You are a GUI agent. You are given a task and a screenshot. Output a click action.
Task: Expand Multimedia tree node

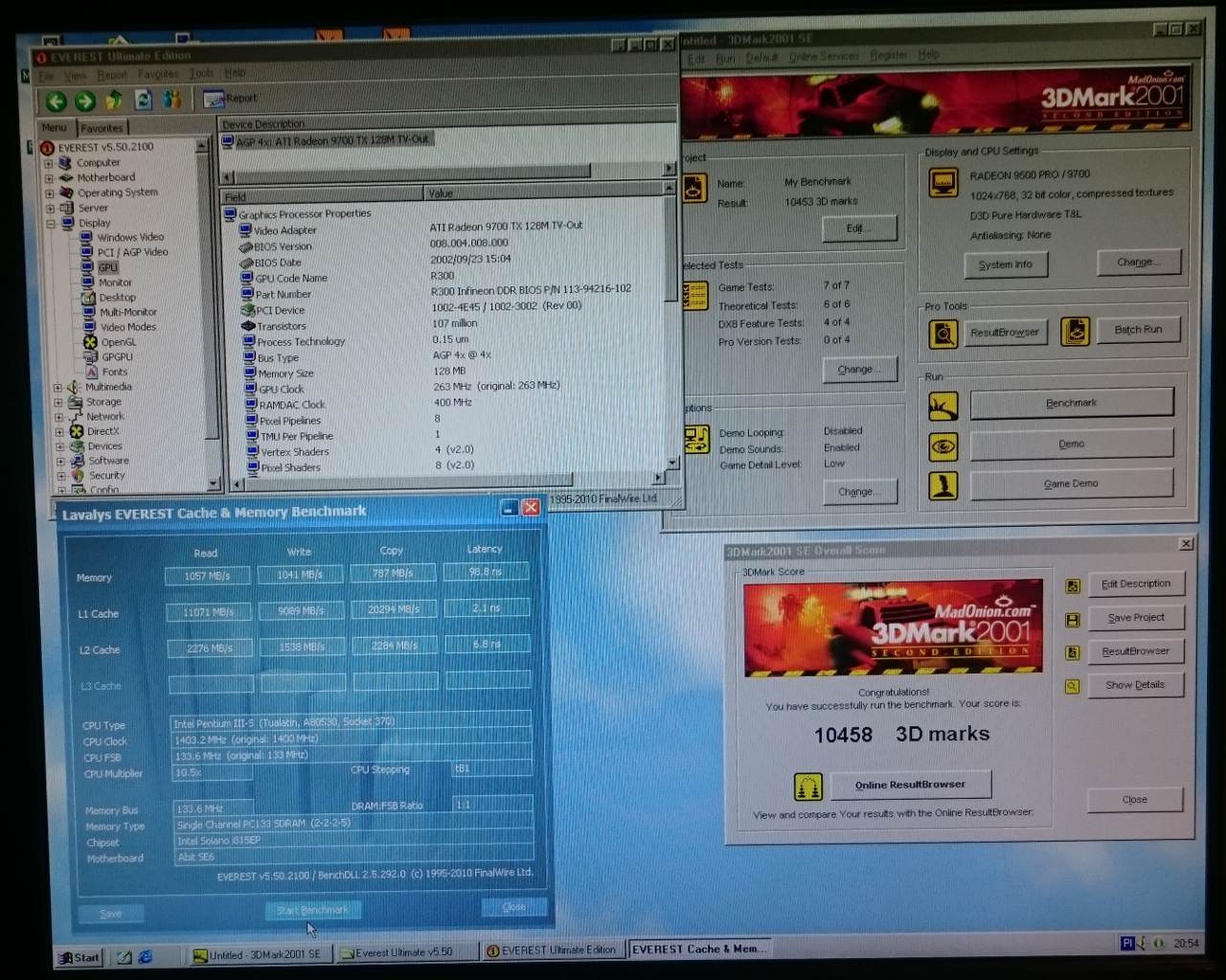coord(57,388)
